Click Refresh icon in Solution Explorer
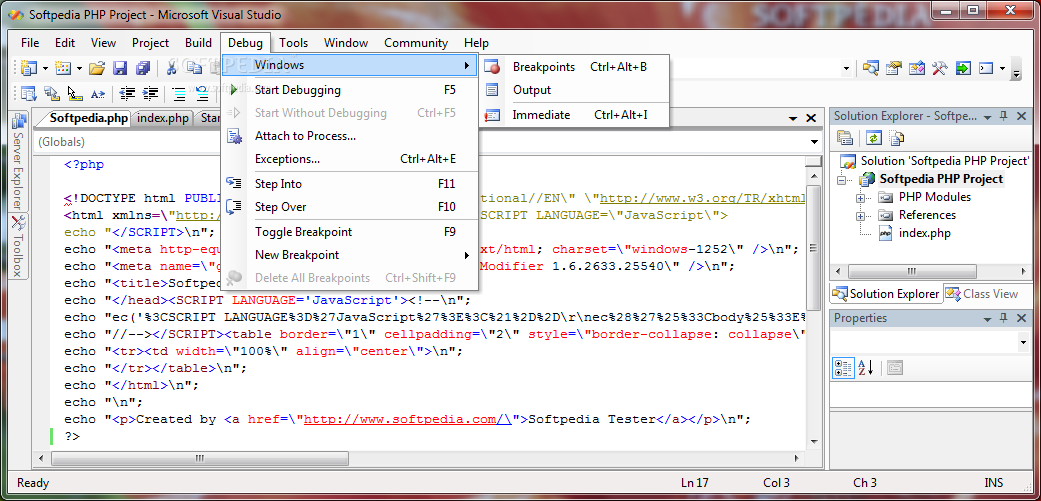This screenshot has height=501, width=1041. 874,138
